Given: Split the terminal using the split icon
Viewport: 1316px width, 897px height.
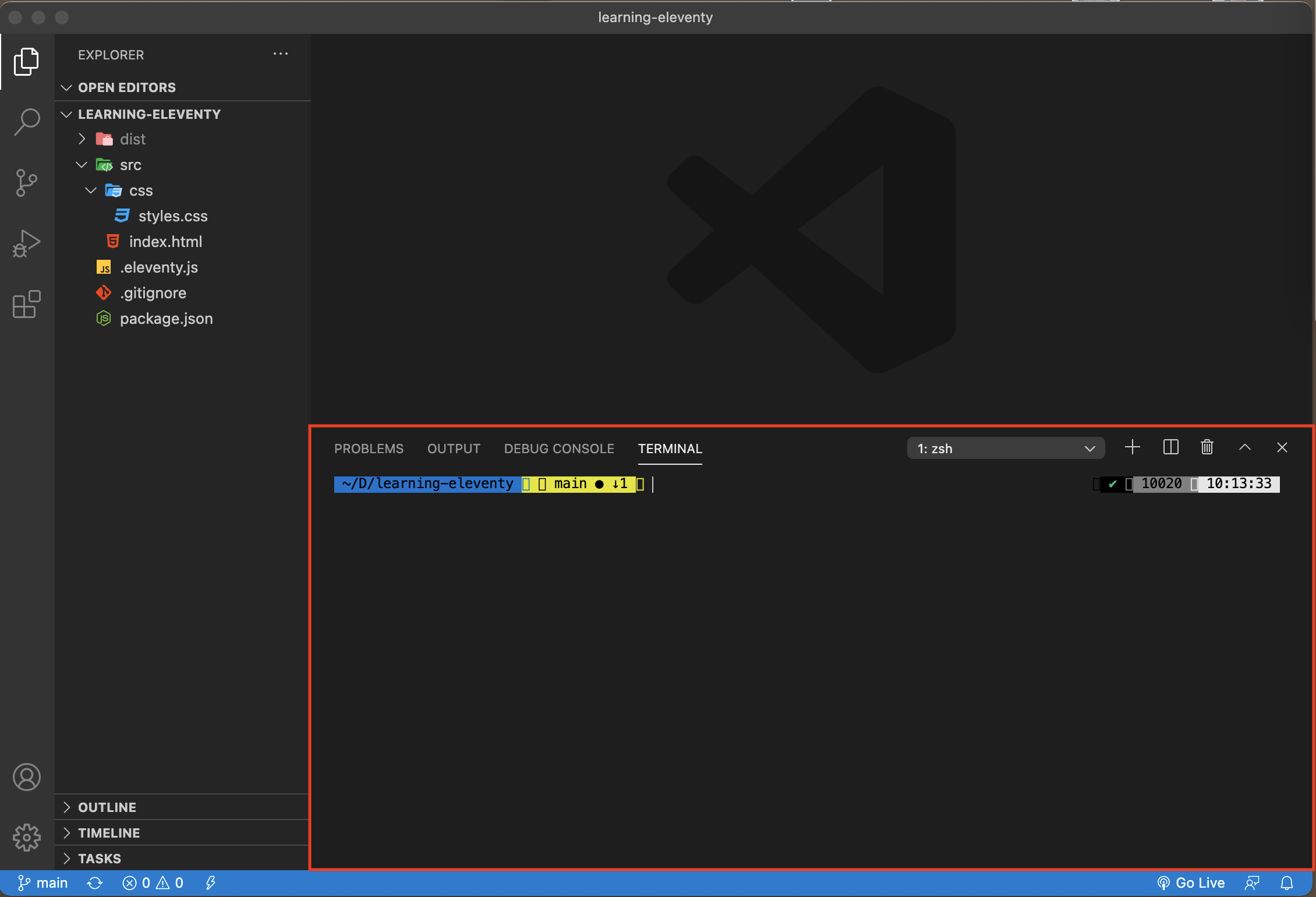Looking at the screenshot, I should (x=1170, y=447).
